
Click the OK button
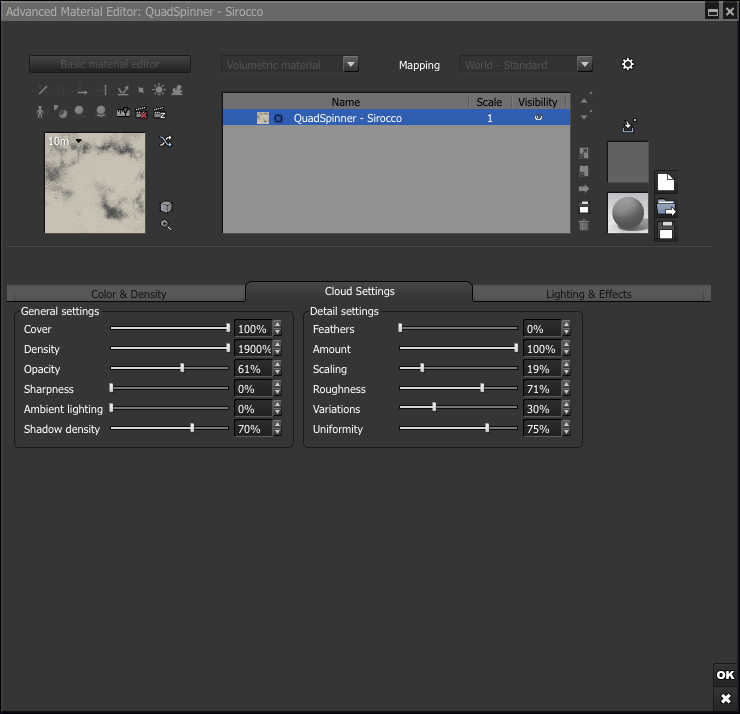tap(726, 675)
